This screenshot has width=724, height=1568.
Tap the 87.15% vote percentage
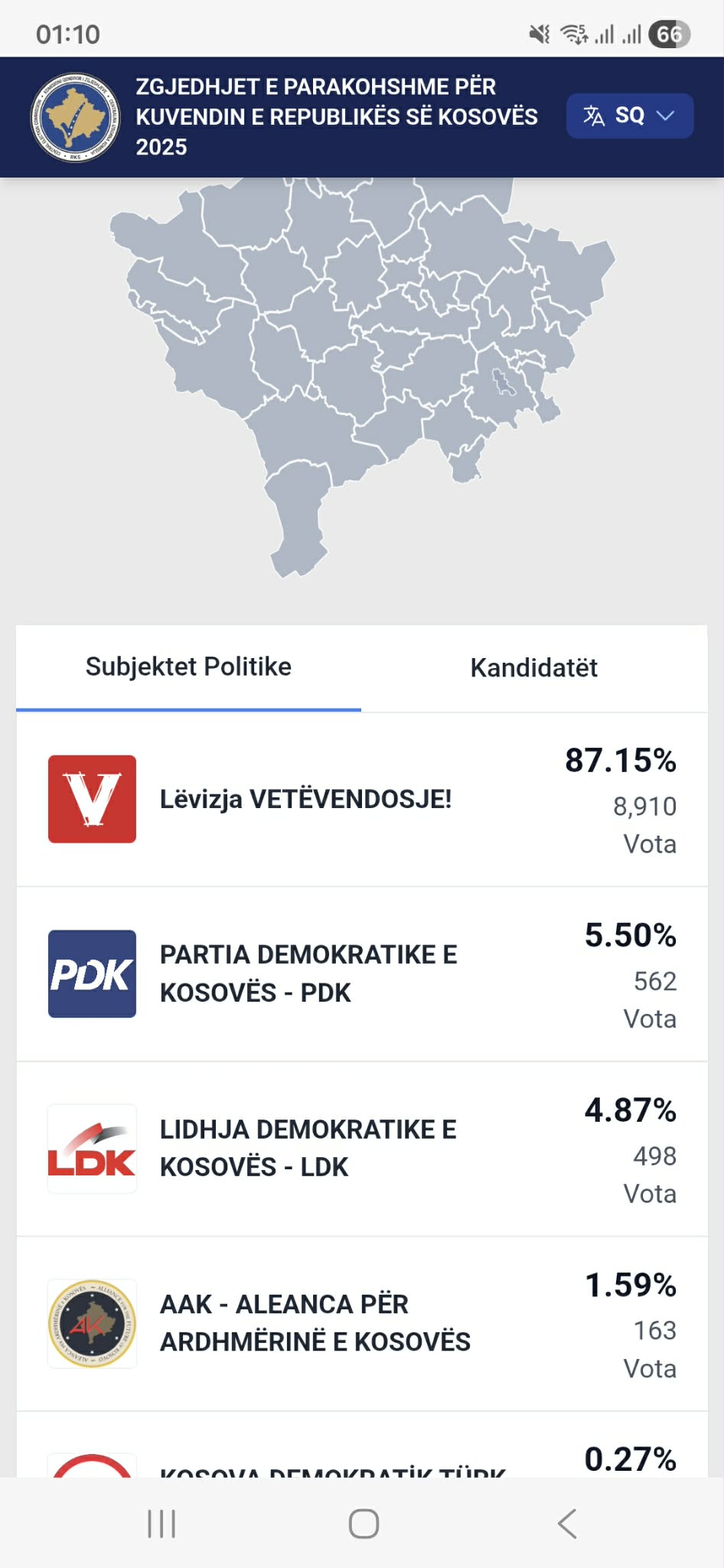coord(621,761)
